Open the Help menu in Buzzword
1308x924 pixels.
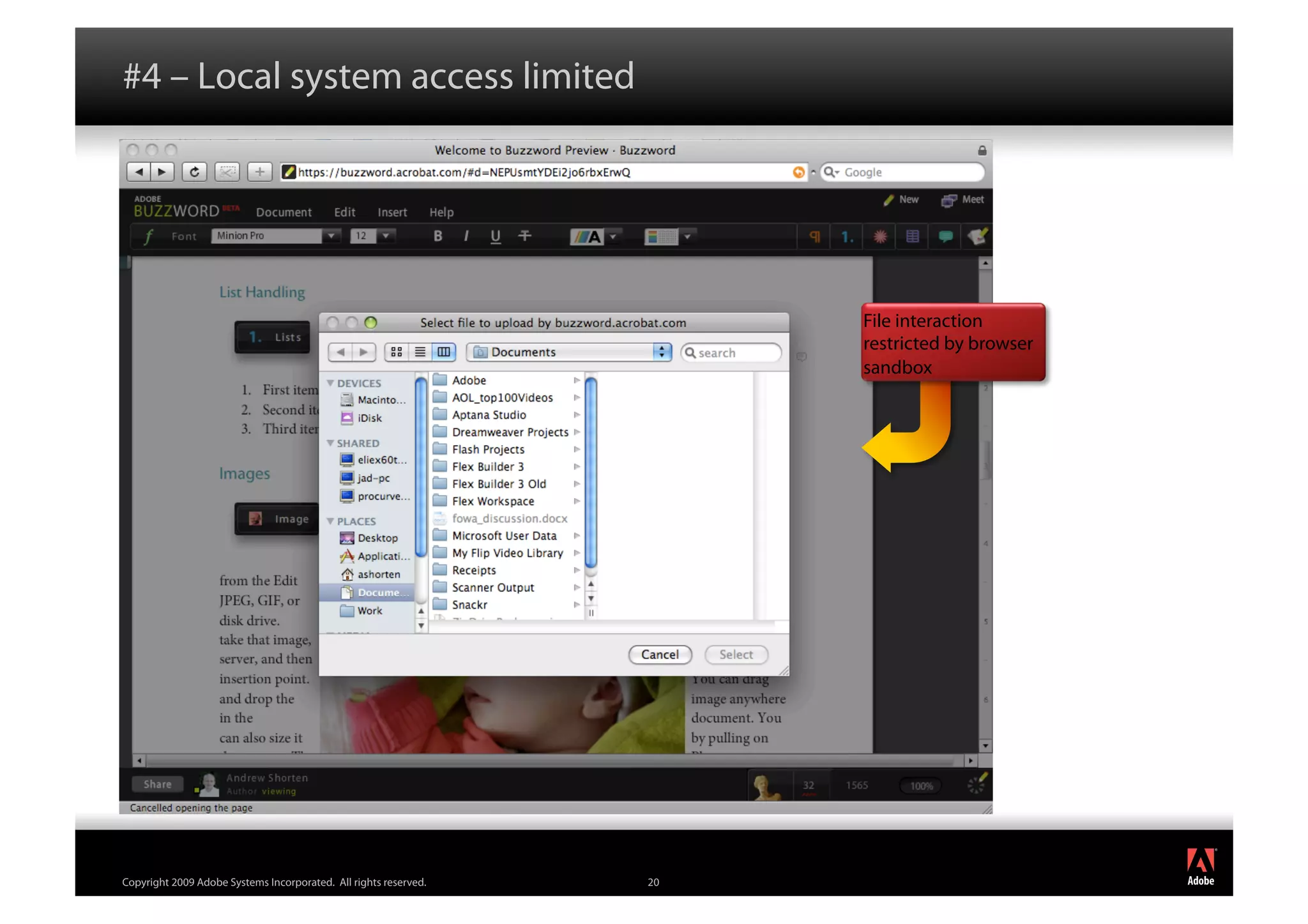[x=441, y=212]
